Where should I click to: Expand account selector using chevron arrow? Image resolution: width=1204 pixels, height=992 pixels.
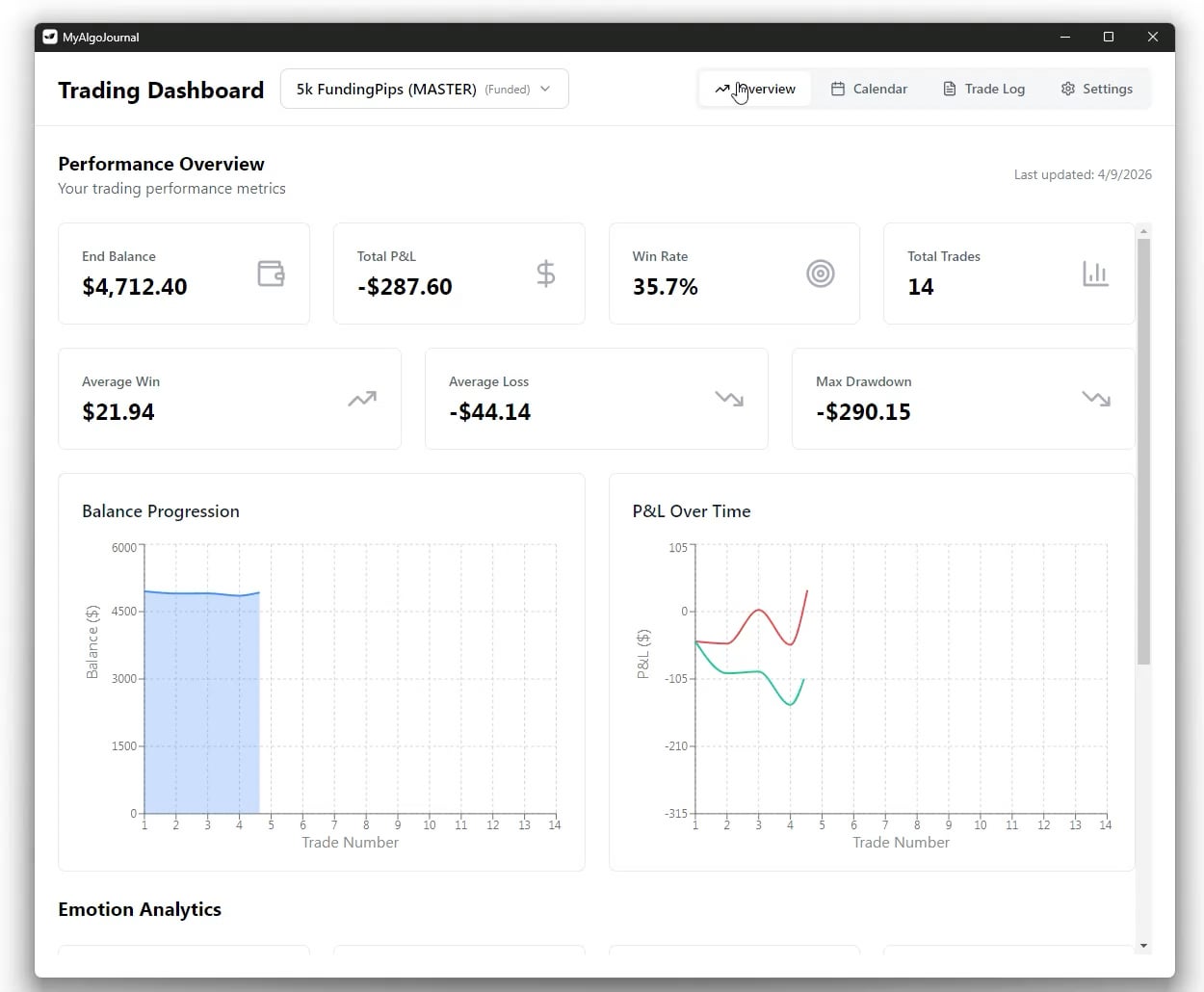[545, 89]
